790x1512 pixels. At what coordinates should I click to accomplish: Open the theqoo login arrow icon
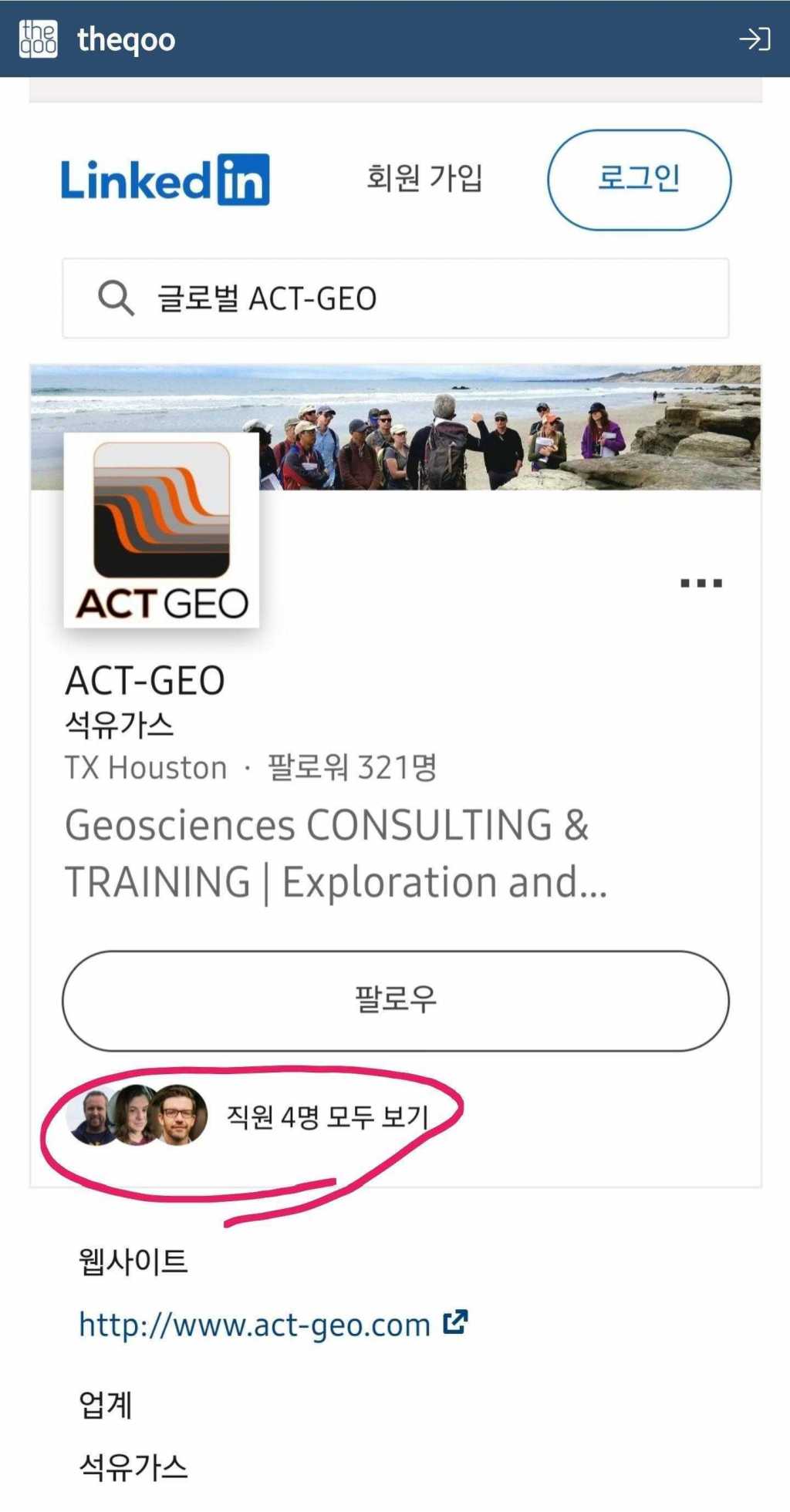pos(755,39)
